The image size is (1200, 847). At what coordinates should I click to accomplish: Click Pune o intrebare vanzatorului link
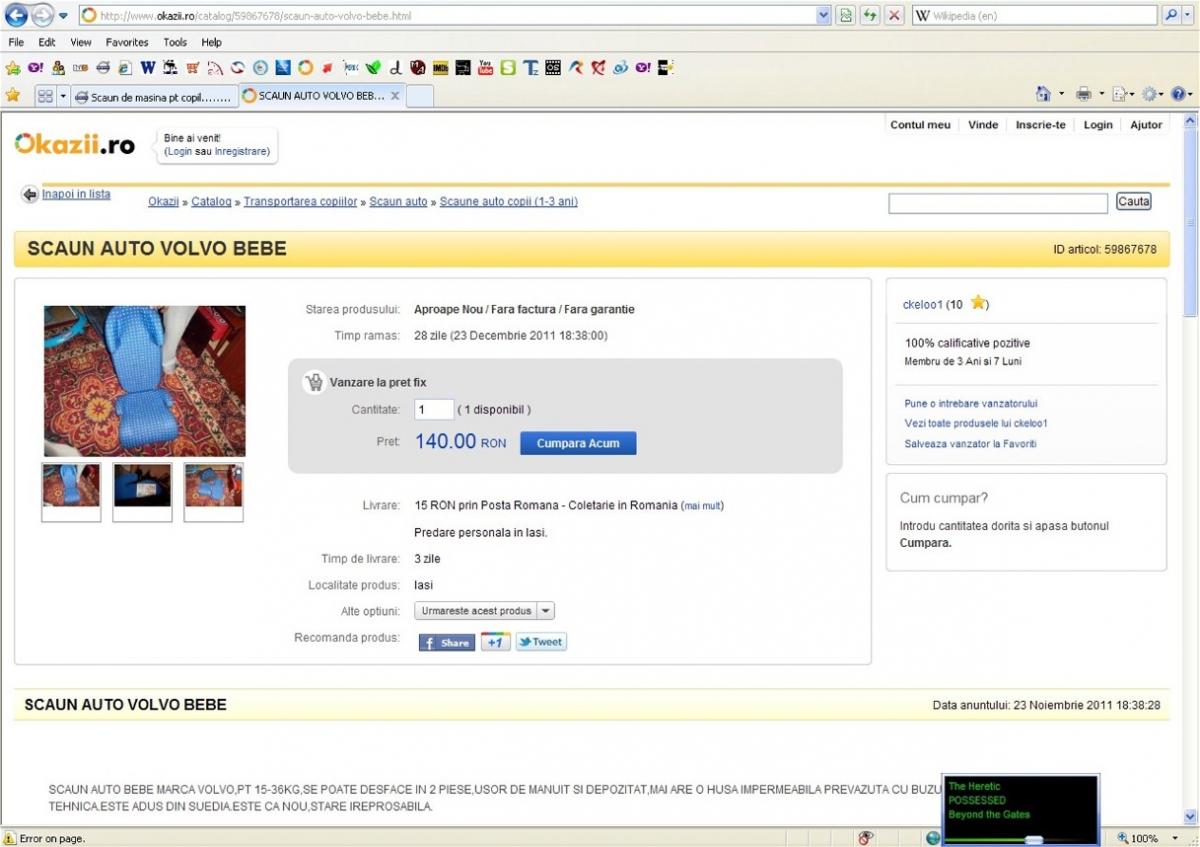tap(971, 404)
